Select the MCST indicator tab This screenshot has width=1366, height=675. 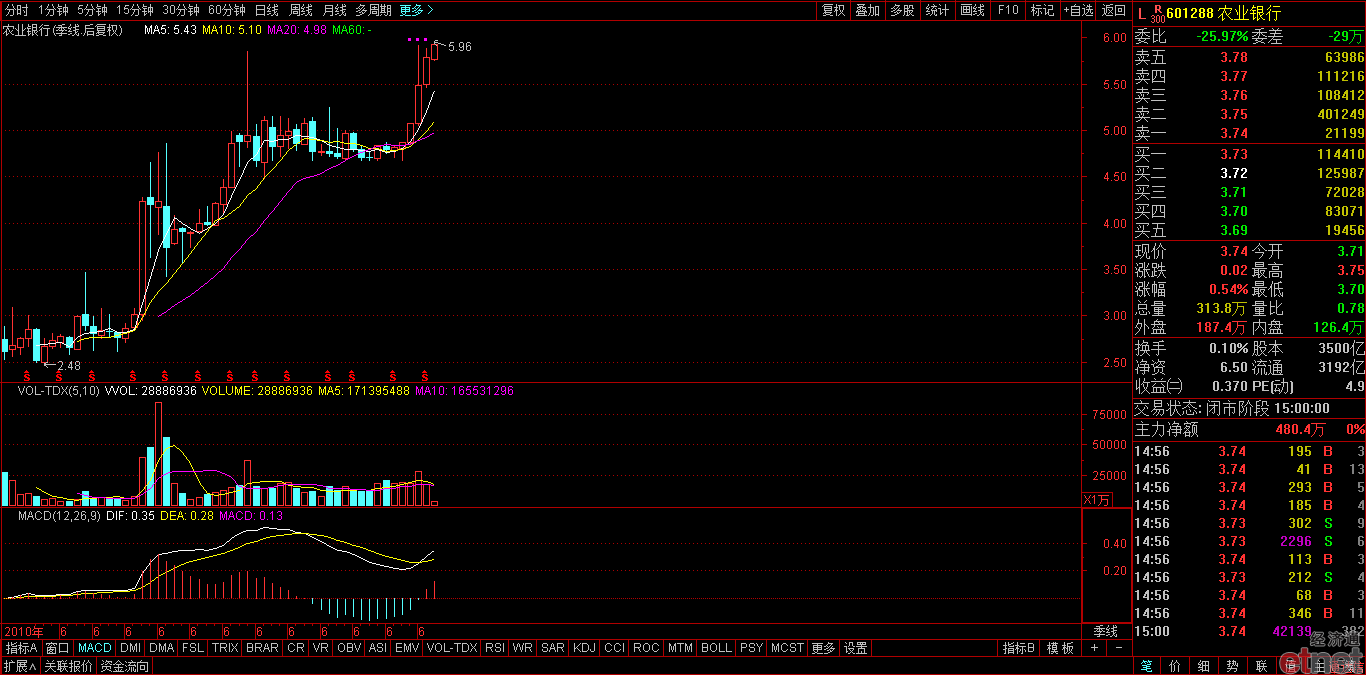[787, 648]
